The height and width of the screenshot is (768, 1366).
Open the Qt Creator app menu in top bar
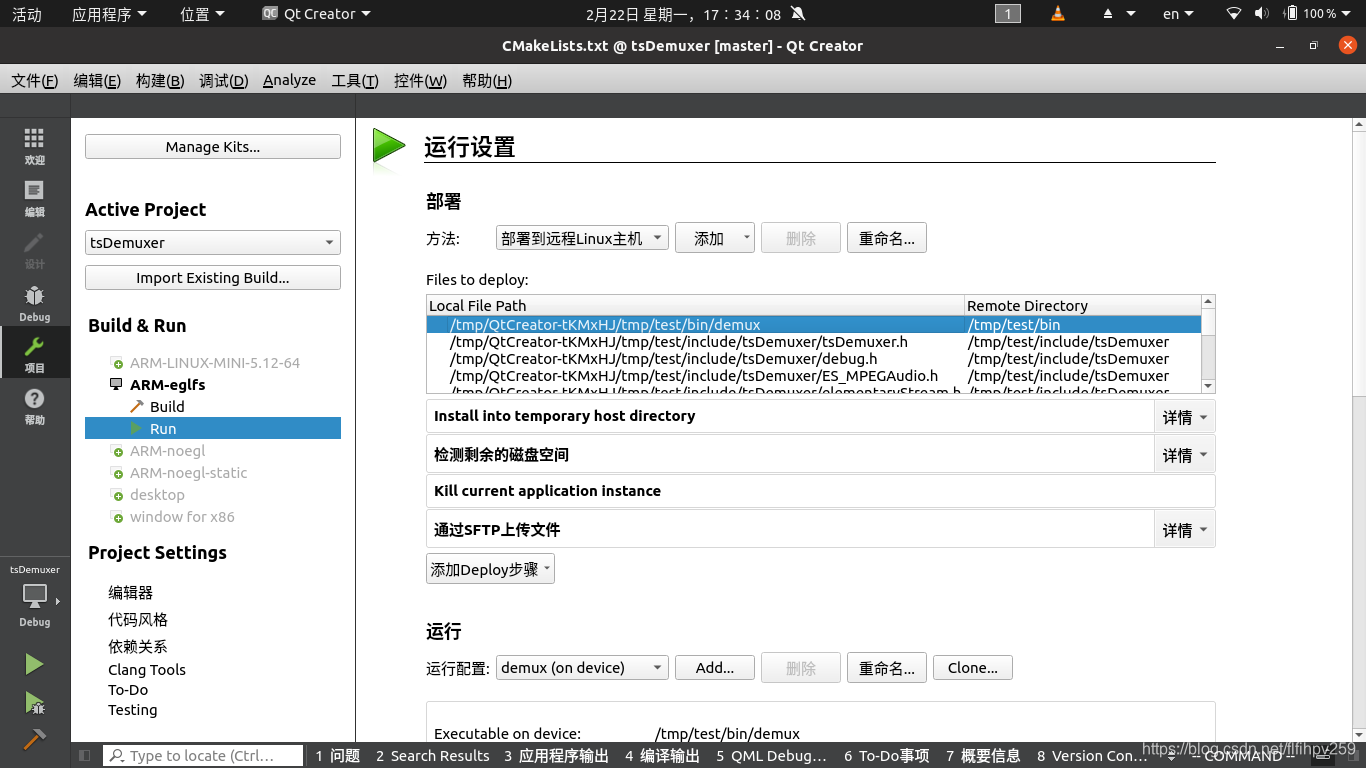tap(316, 14)
